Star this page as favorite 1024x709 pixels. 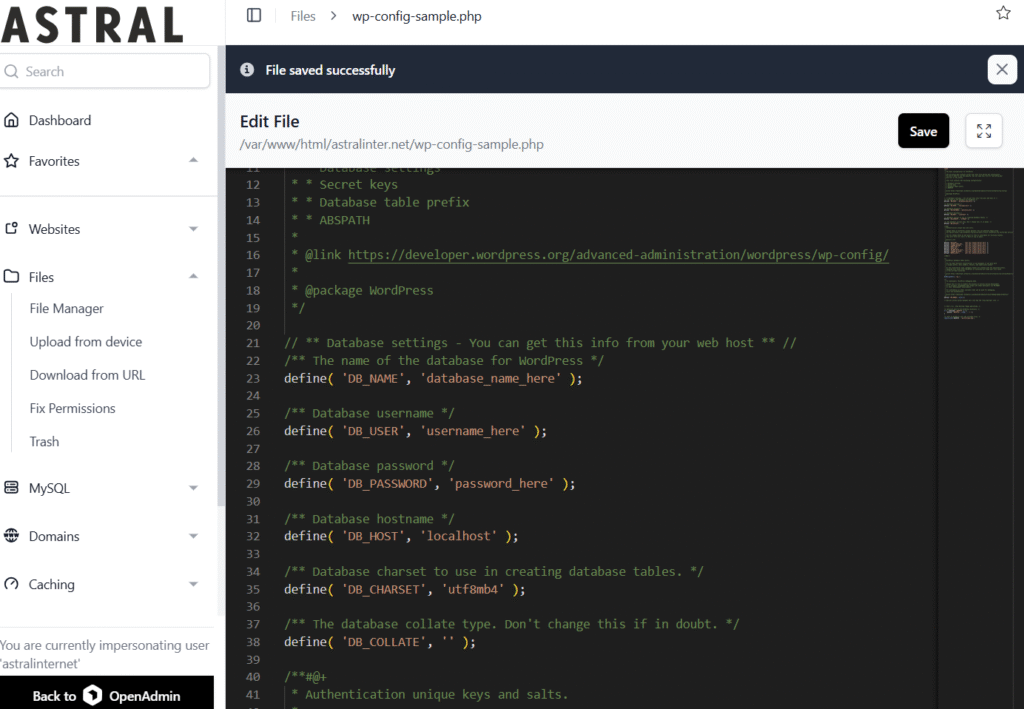pos(1003,12)
